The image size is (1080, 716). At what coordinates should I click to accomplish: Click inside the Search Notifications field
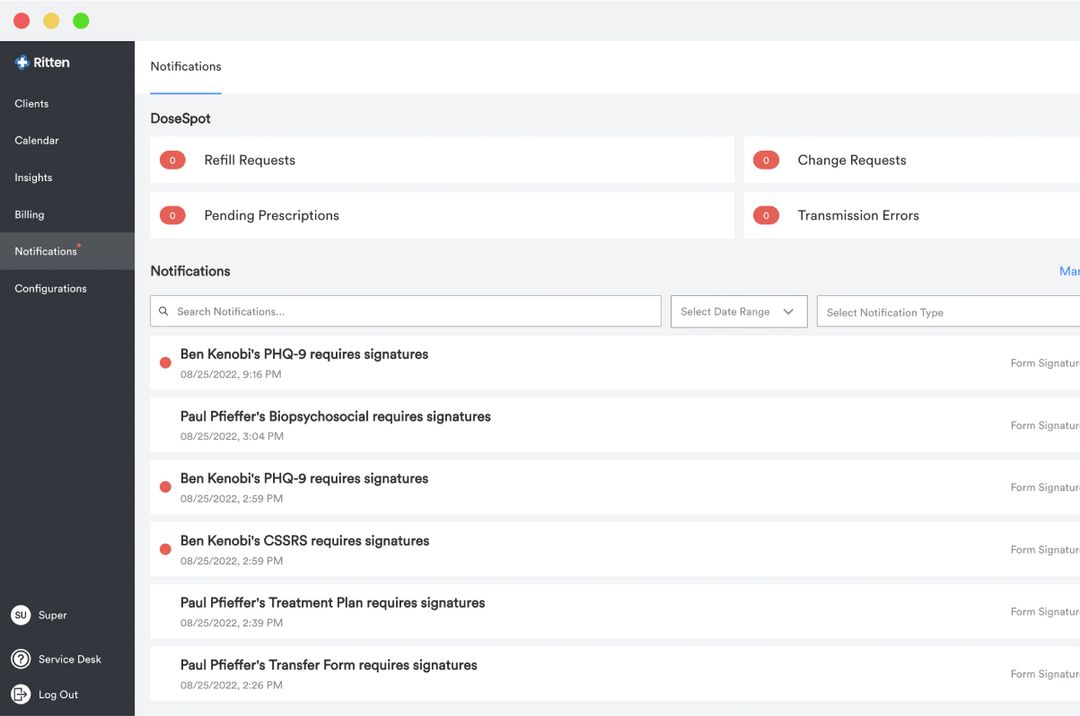[x=400, y=311]
